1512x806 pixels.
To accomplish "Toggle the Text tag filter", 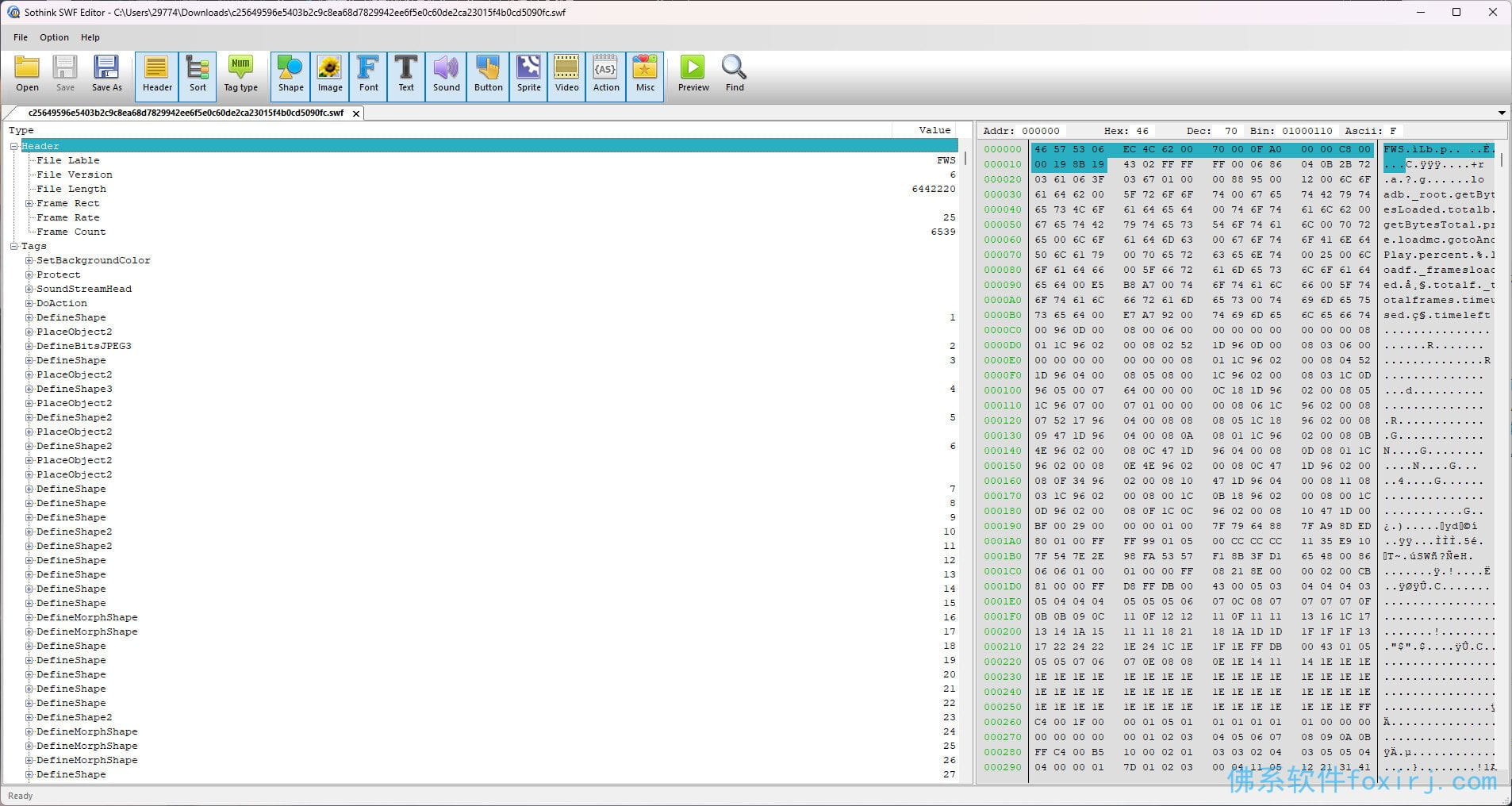I will [406, 76].
